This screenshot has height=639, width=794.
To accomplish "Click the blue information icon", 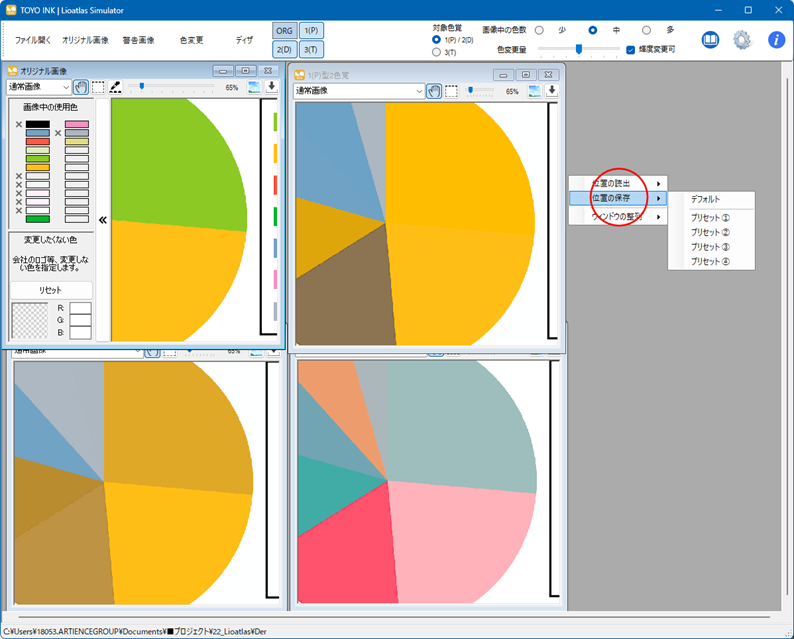I will coord(776,40).
